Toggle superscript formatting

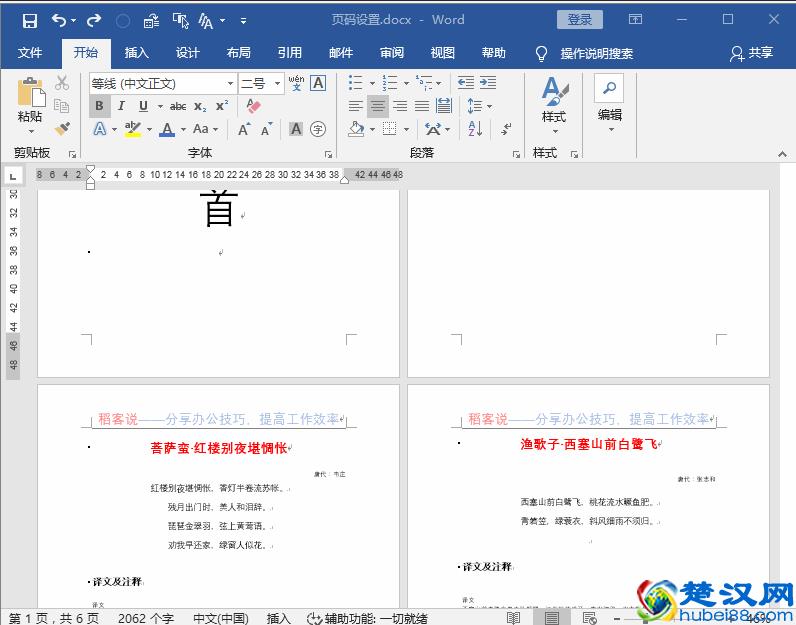[x=222, y=106]
